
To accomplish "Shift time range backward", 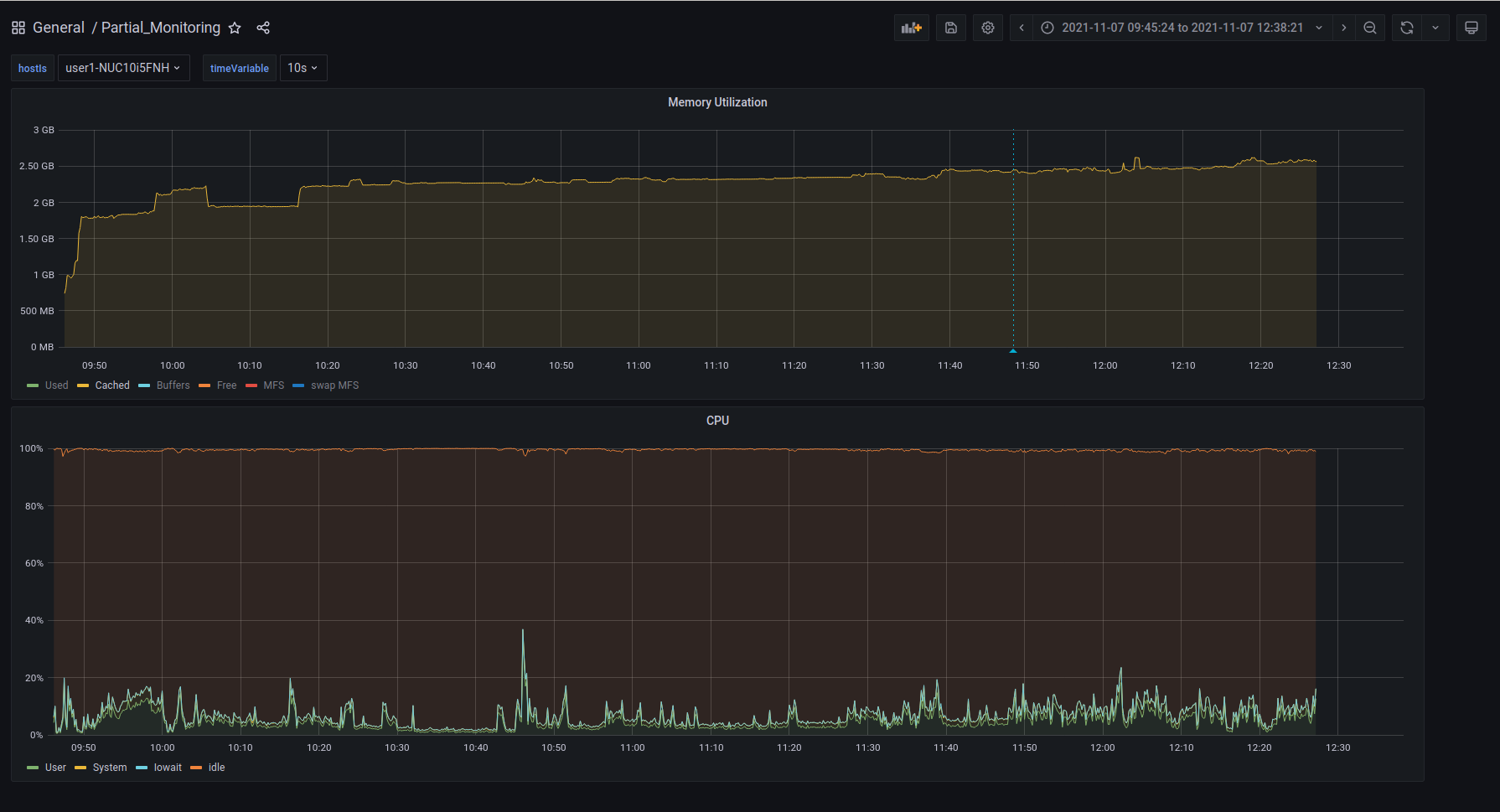I will pyautogui.click(x=1022, y=28).
